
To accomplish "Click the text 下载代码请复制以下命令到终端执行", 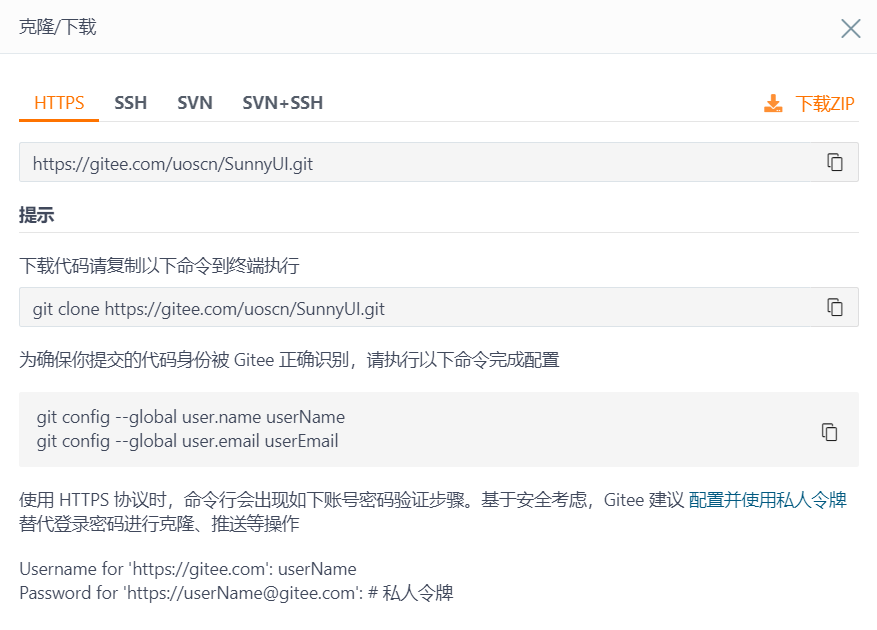I will click(x=159, y=265).
